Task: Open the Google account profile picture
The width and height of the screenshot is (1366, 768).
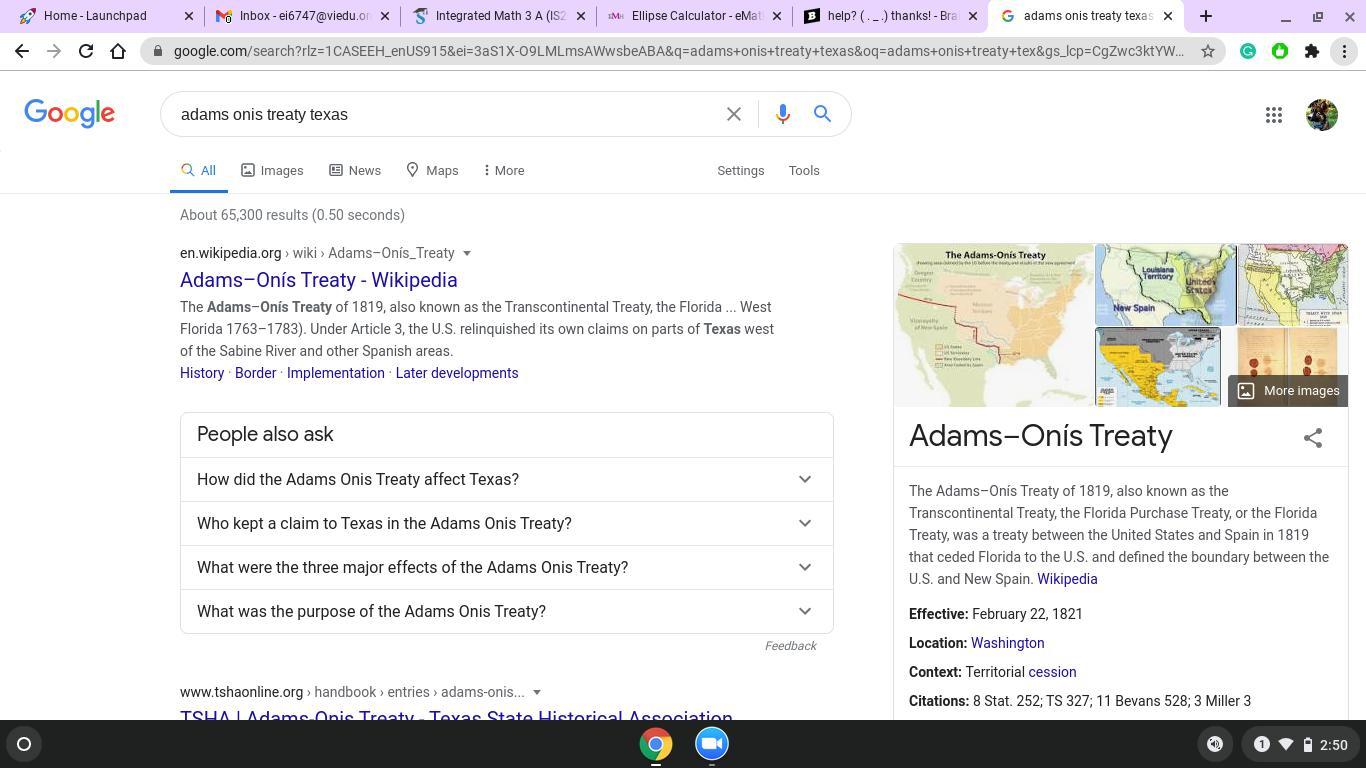Action: coord(1322,115)
